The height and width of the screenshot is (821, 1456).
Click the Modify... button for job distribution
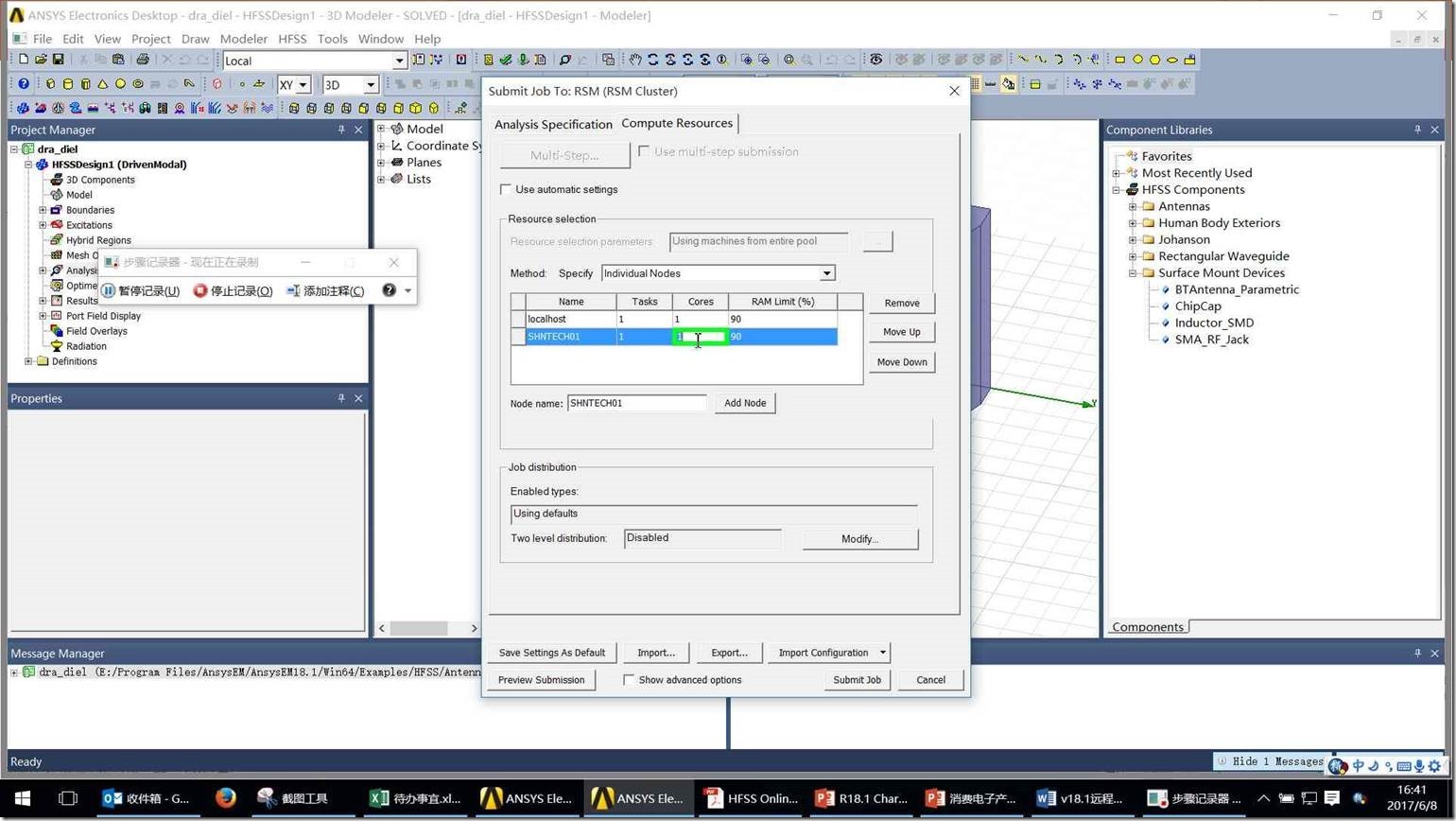[x=860, y=538]
